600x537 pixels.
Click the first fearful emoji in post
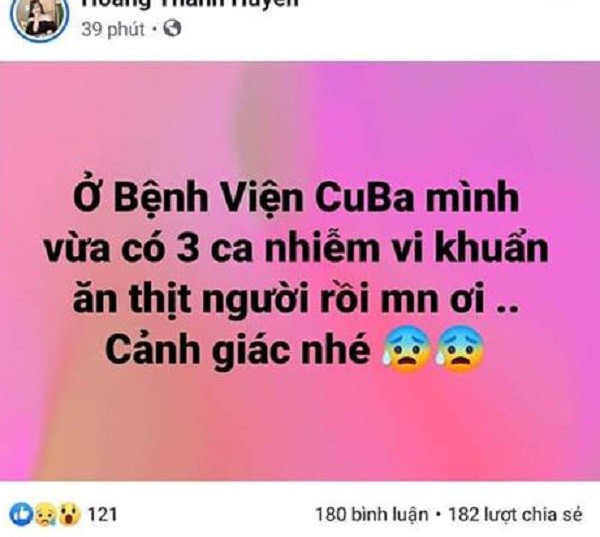(x=406, y=349)
